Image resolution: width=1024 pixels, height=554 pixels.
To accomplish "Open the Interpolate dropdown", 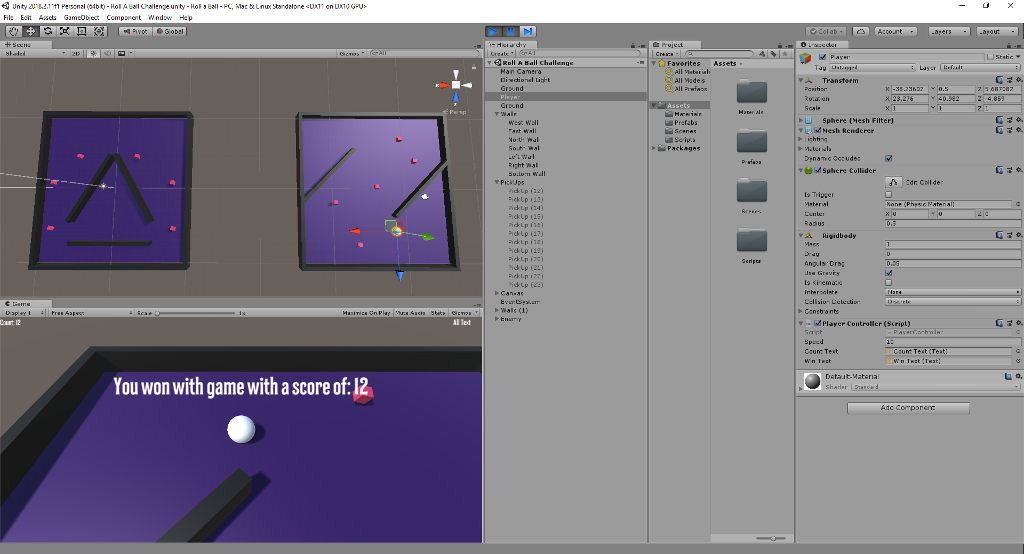I will [953, 292].
